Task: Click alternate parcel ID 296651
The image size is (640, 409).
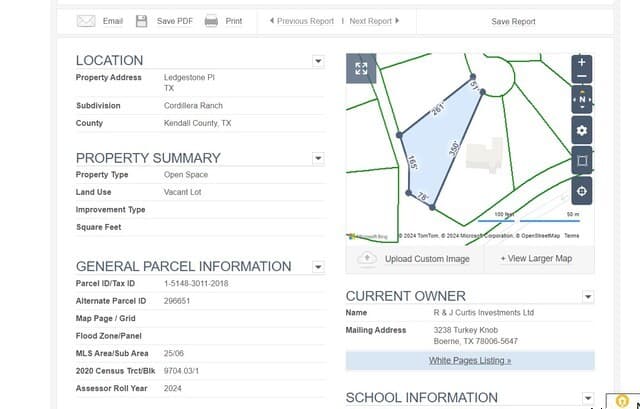Action: point(177,301)
